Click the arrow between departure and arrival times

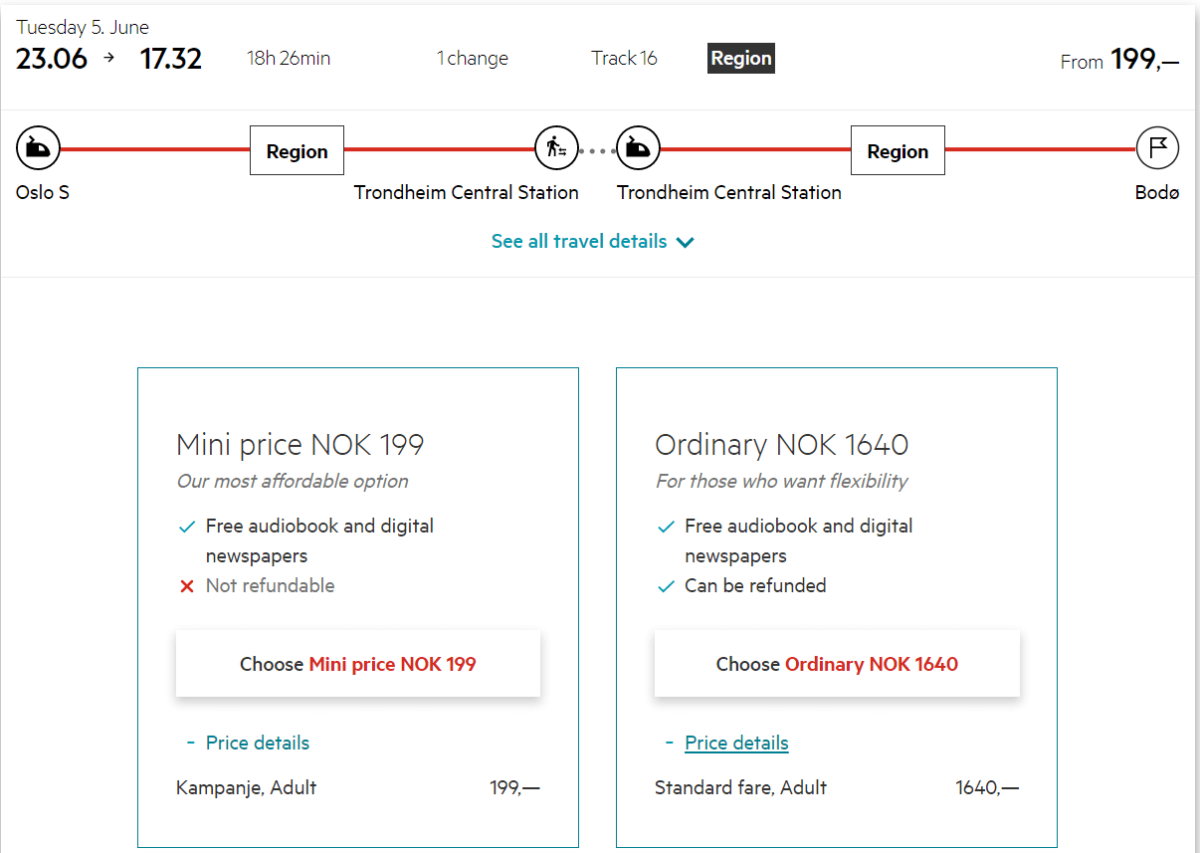[x=109, y=58]
